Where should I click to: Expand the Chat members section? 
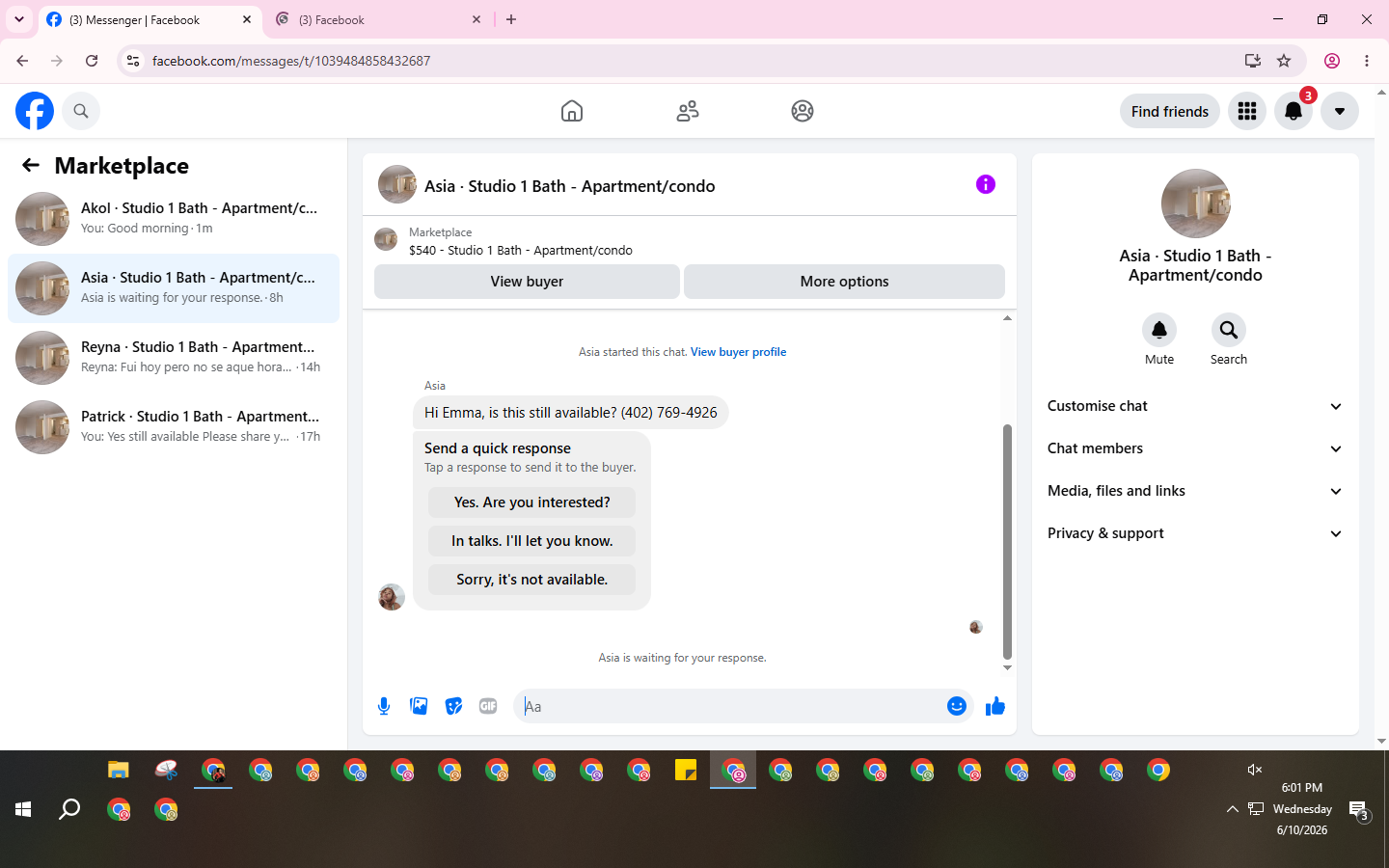[1195, 448]
